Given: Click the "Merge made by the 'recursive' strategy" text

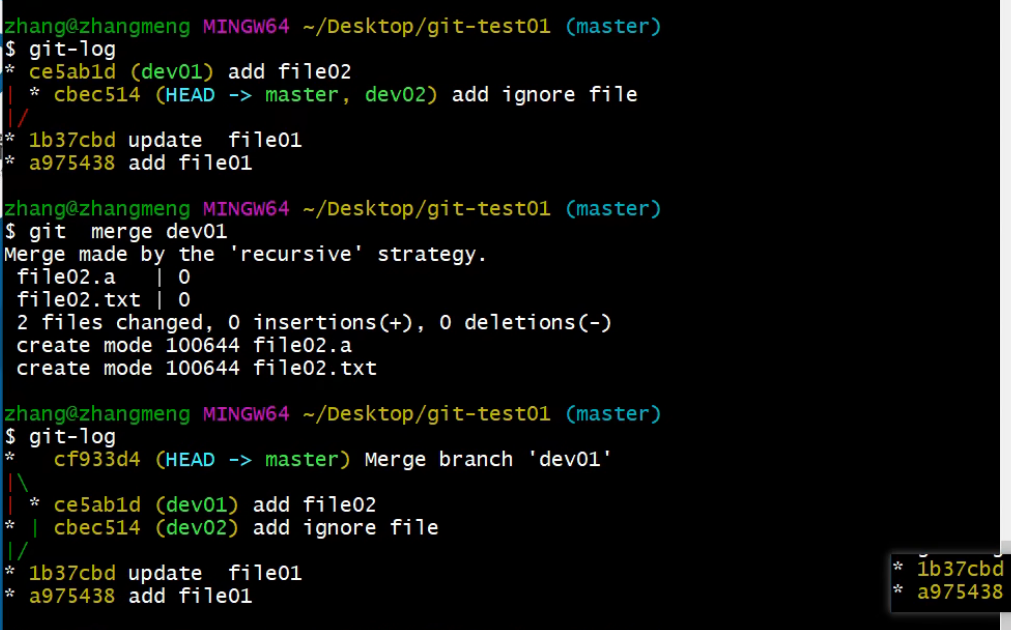Looking at the screenshot, I should (245, 255).
